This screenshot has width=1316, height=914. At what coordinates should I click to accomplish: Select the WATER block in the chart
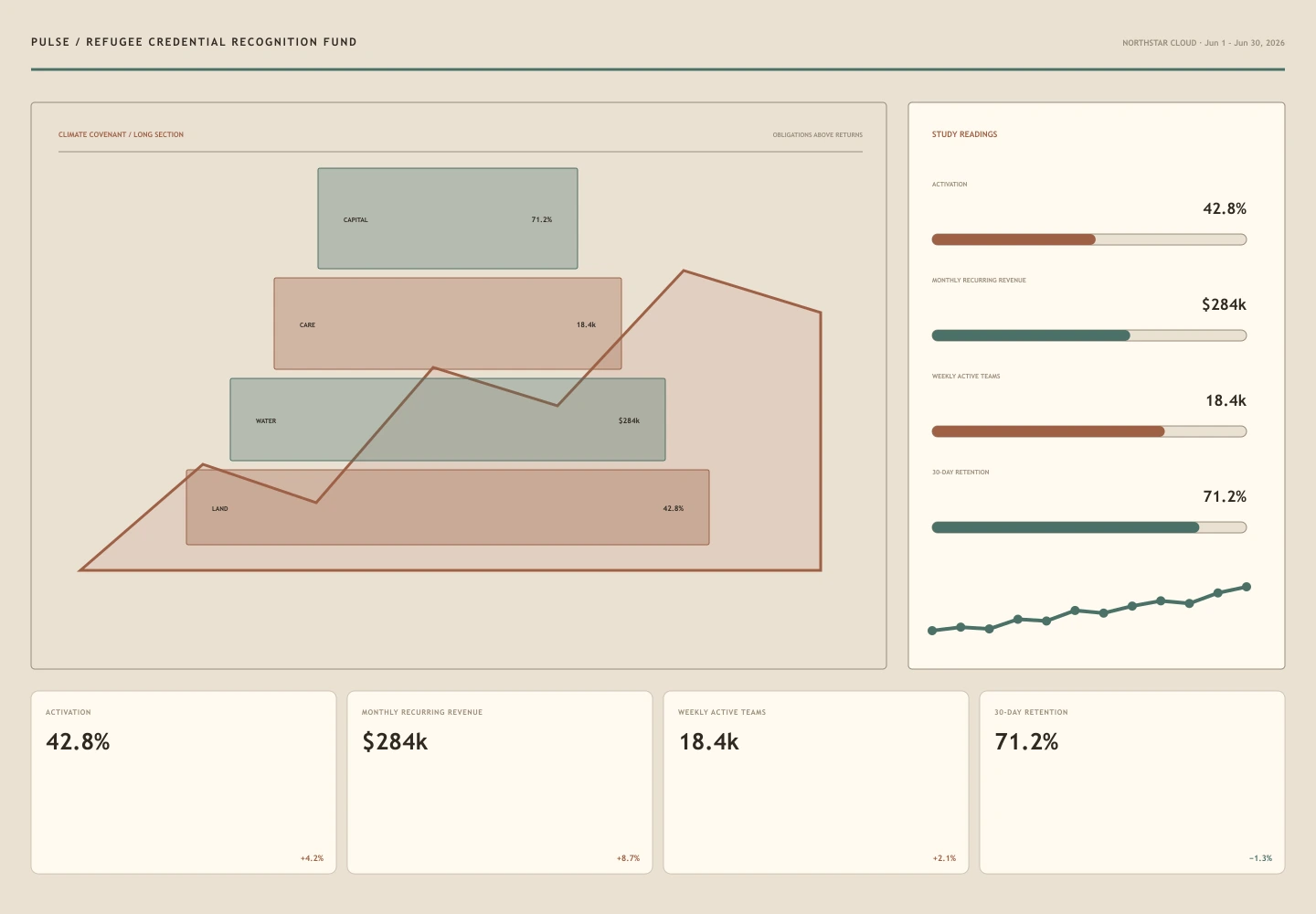pyautogui.click(x=448, y=420)
